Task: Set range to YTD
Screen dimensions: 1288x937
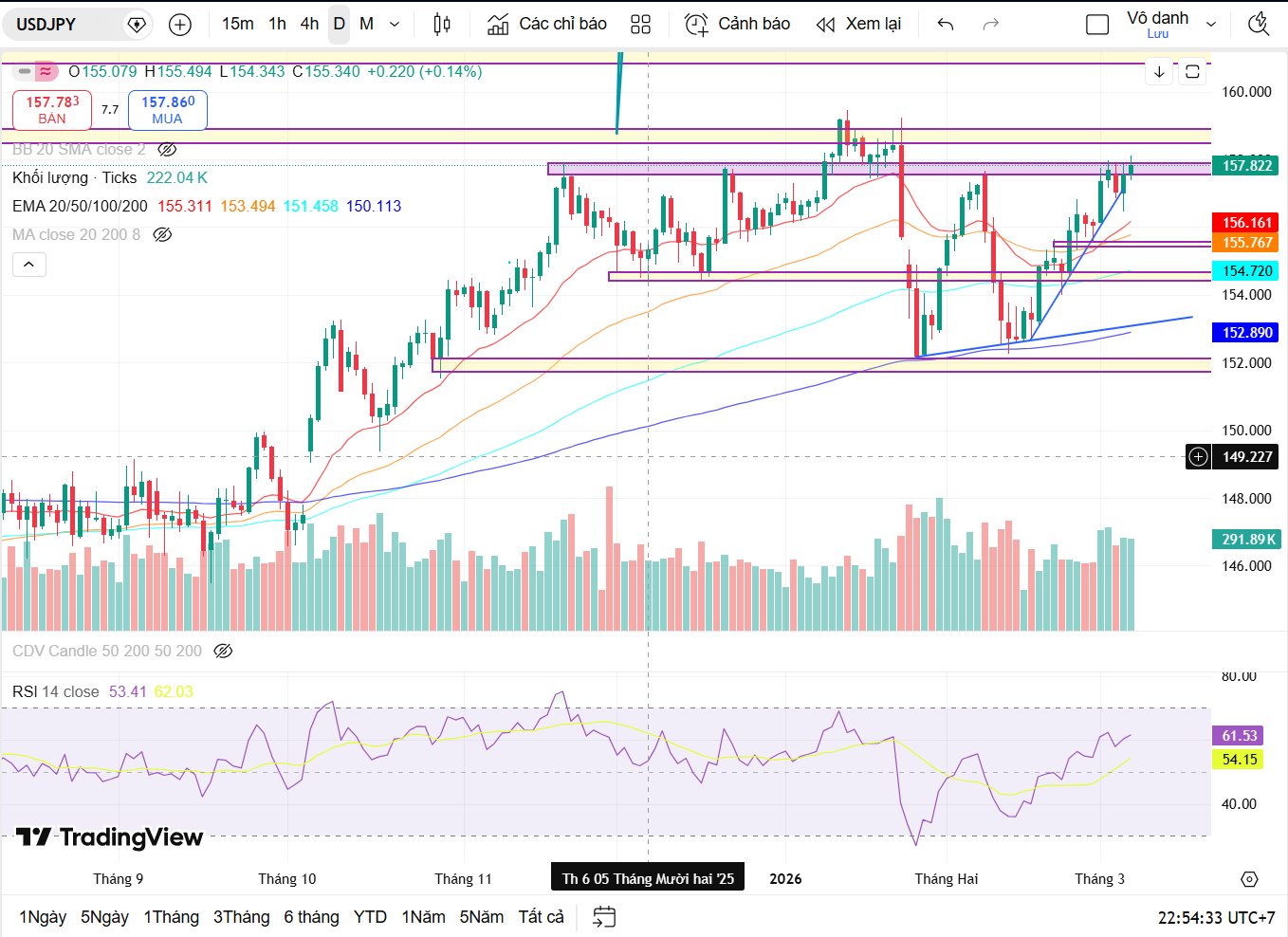Action: 370,917
